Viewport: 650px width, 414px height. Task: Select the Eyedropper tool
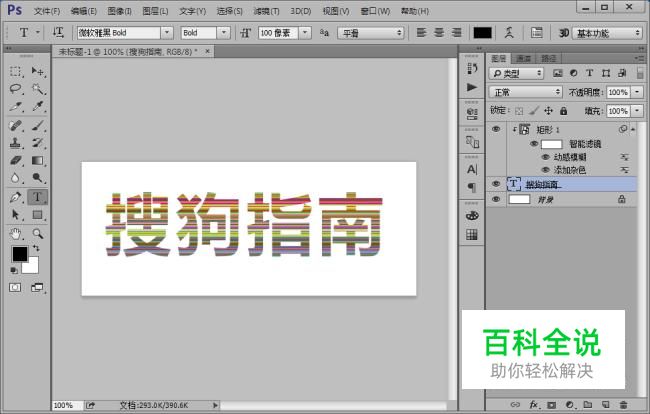(x=38, y=107)
